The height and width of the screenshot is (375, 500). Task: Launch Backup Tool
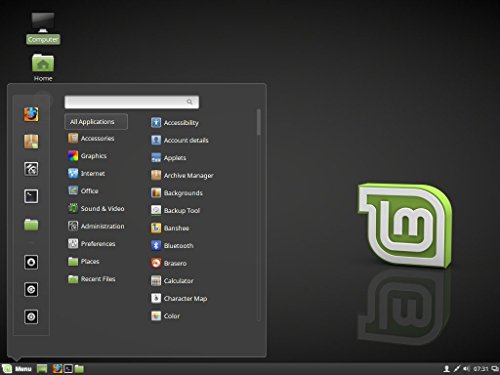175,210
